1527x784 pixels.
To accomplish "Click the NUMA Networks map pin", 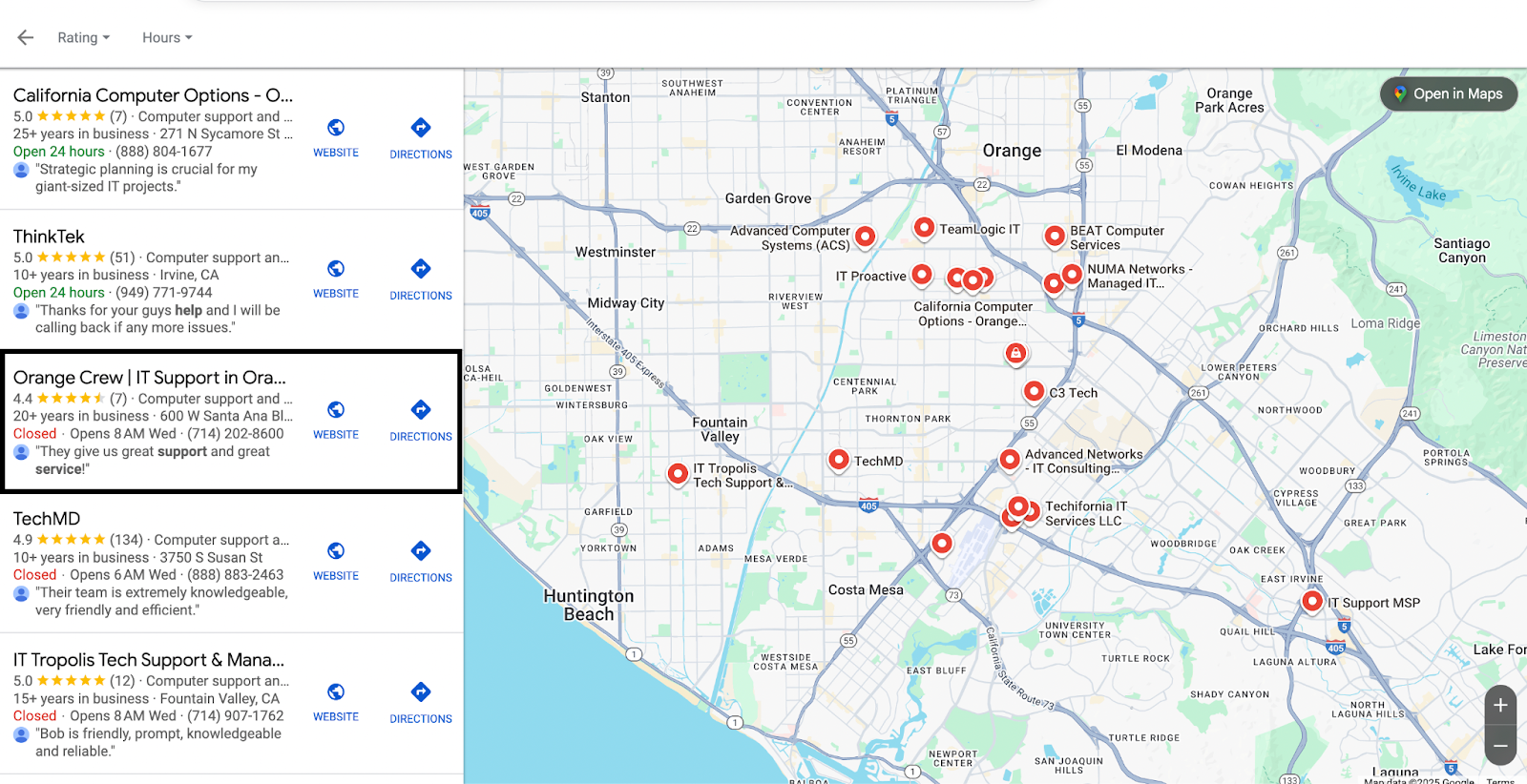I will [x=1072, y=275].
